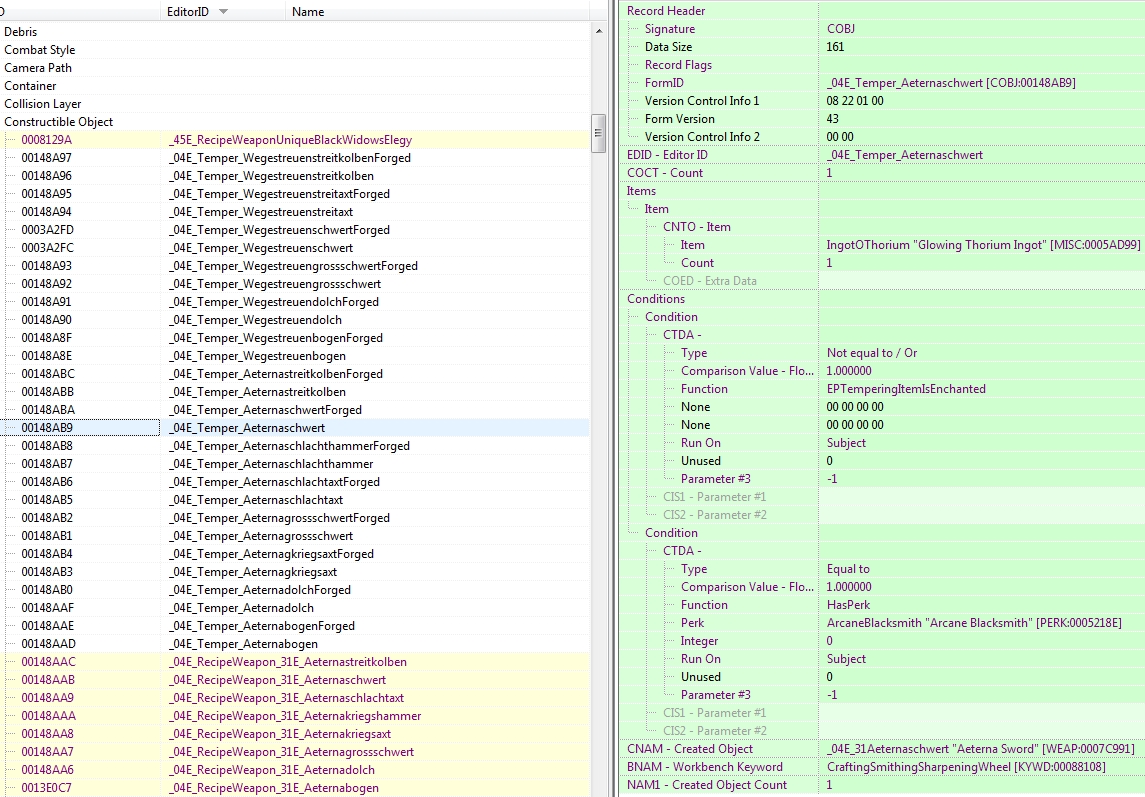This screenshot has height=797, width=1145.
Task: Pick the _04E_RecipeWeapon_31E_Aeternadolch record
Action: (x=272, y=770)
